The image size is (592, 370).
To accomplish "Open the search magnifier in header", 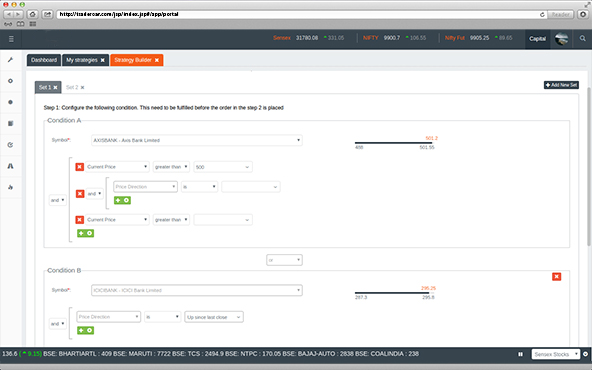I will pyautogui.click(x=583, y=39).
